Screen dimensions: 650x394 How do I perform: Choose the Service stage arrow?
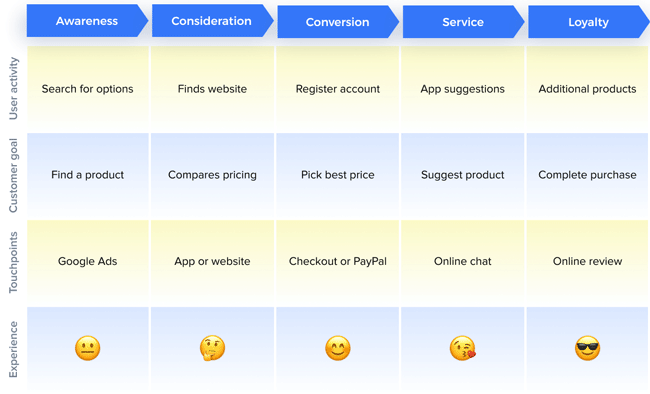(463, 22)
